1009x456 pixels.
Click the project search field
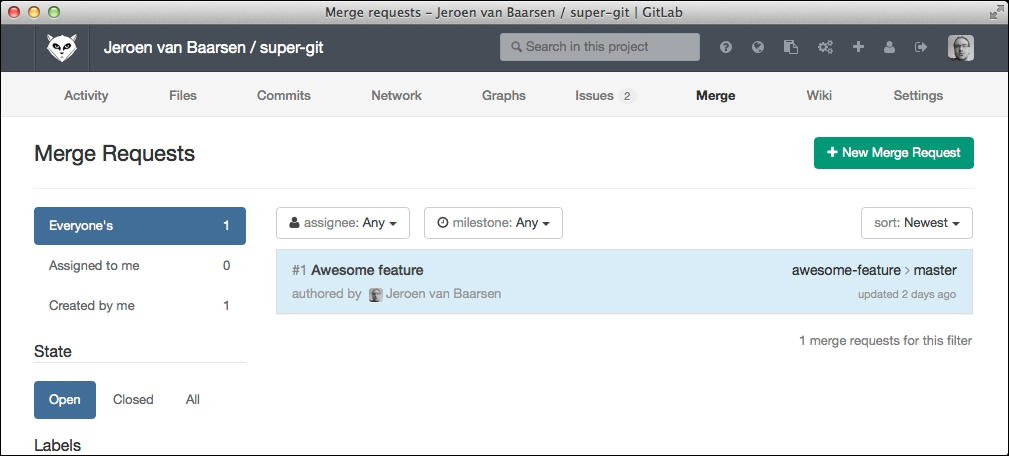pos(600,47)
